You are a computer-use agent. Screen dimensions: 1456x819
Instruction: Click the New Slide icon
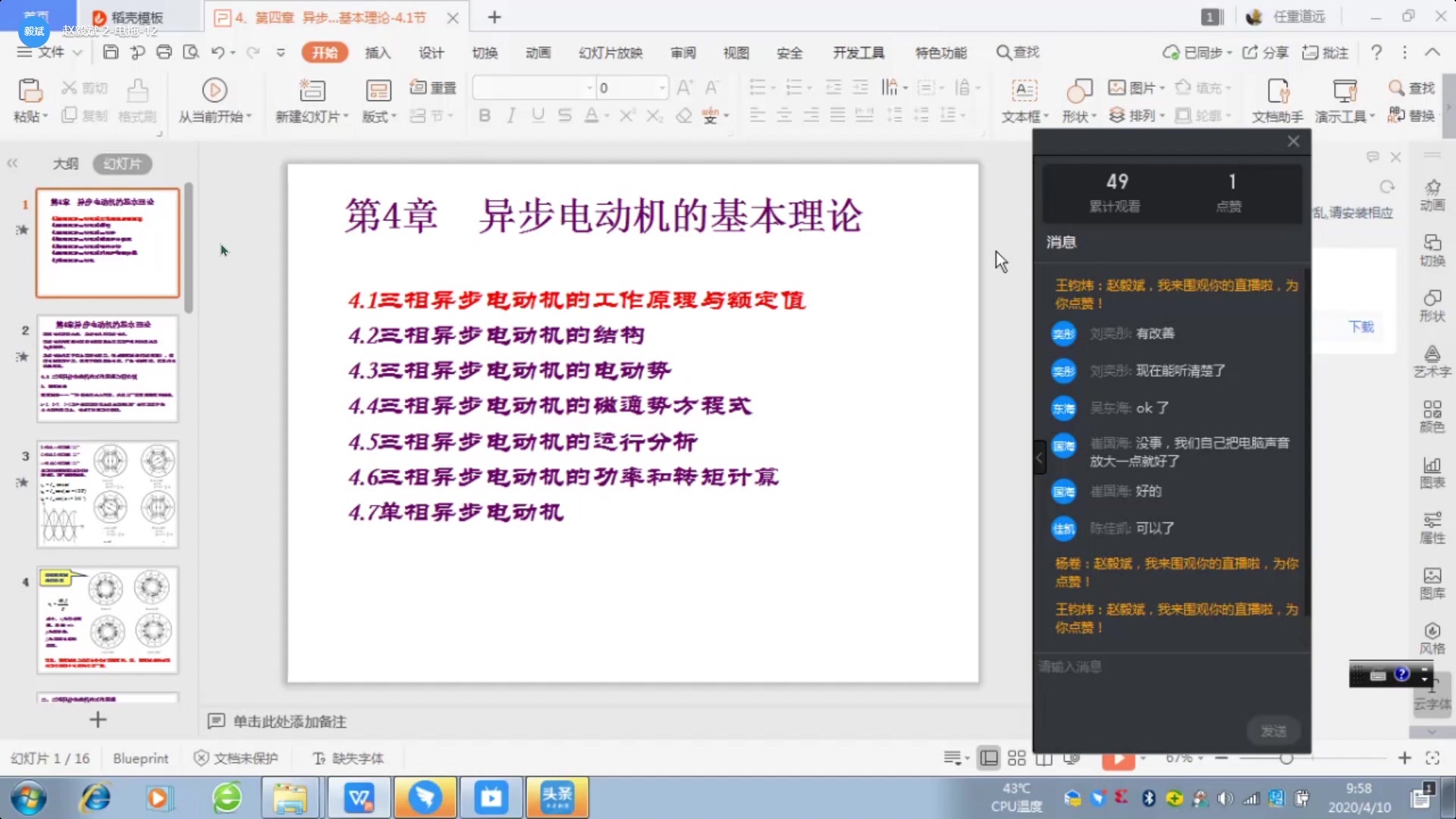click(312, 91)
